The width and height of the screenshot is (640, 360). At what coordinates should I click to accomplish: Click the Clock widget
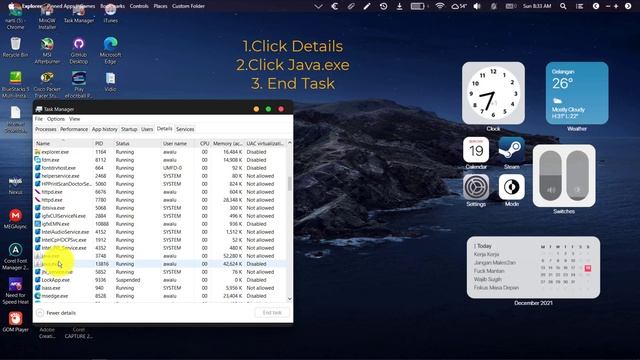(x=493, y=93)
